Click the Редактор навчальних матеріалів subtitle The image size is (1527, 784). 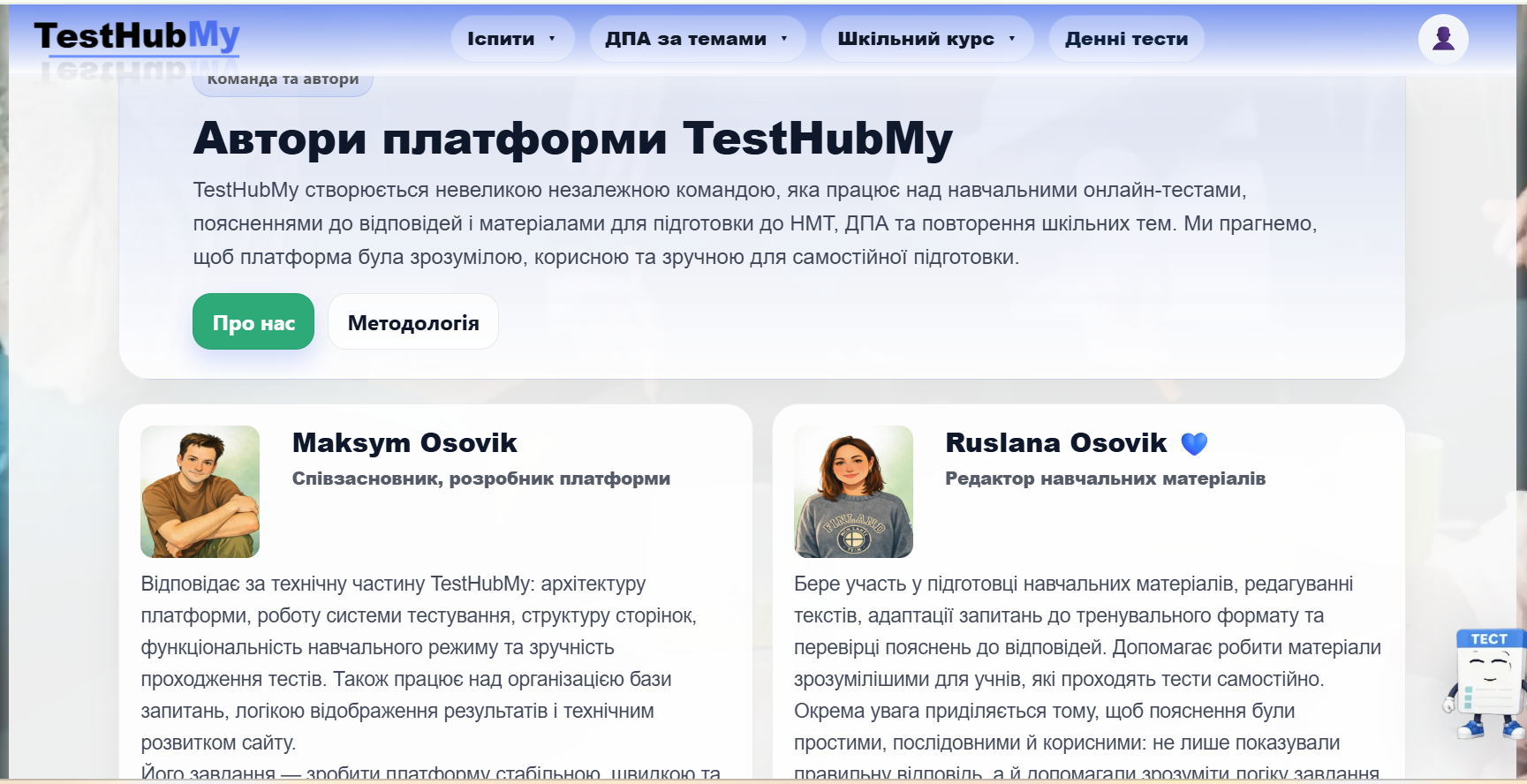tap(1106, 479)
